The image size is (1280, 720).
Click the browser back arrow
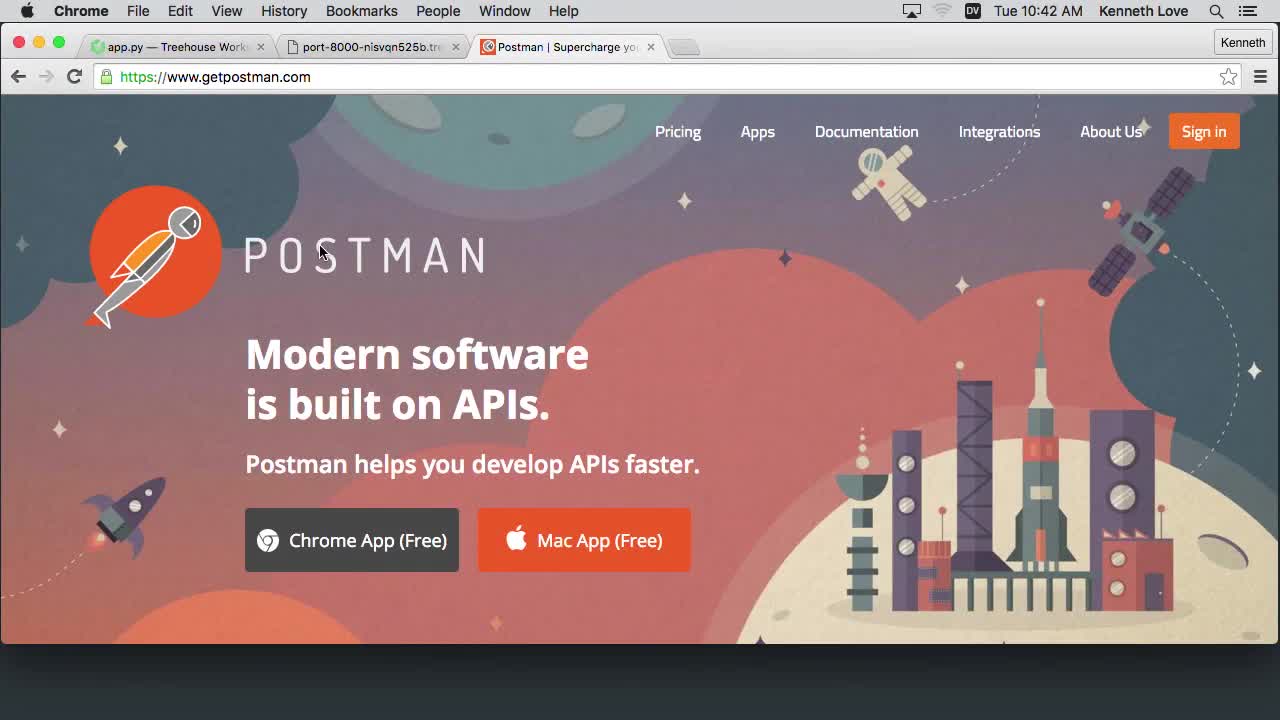[18, 77]
